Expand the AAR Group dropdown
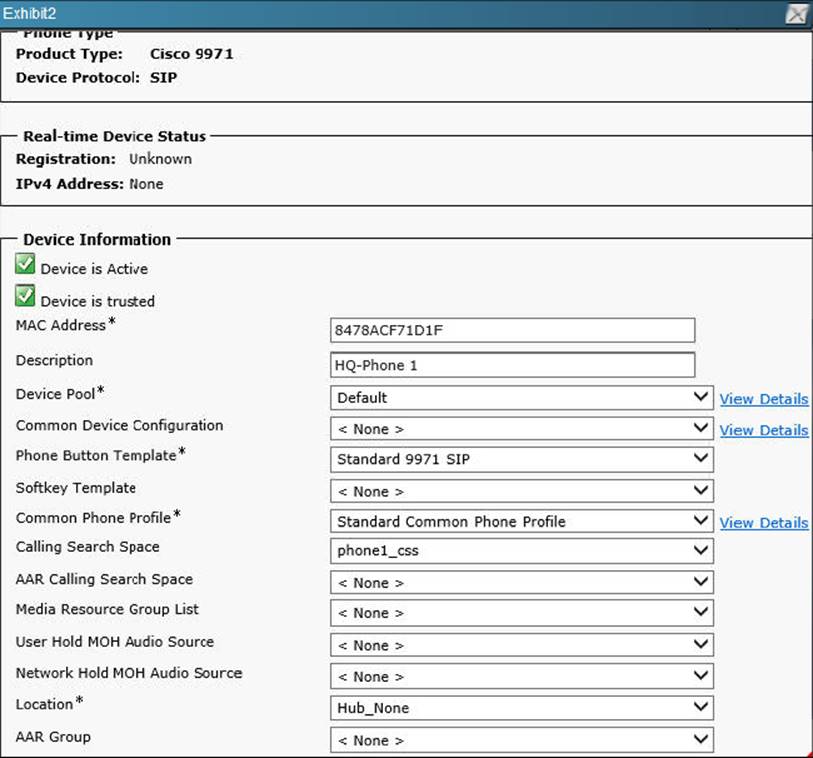 [x=521, y=740]
